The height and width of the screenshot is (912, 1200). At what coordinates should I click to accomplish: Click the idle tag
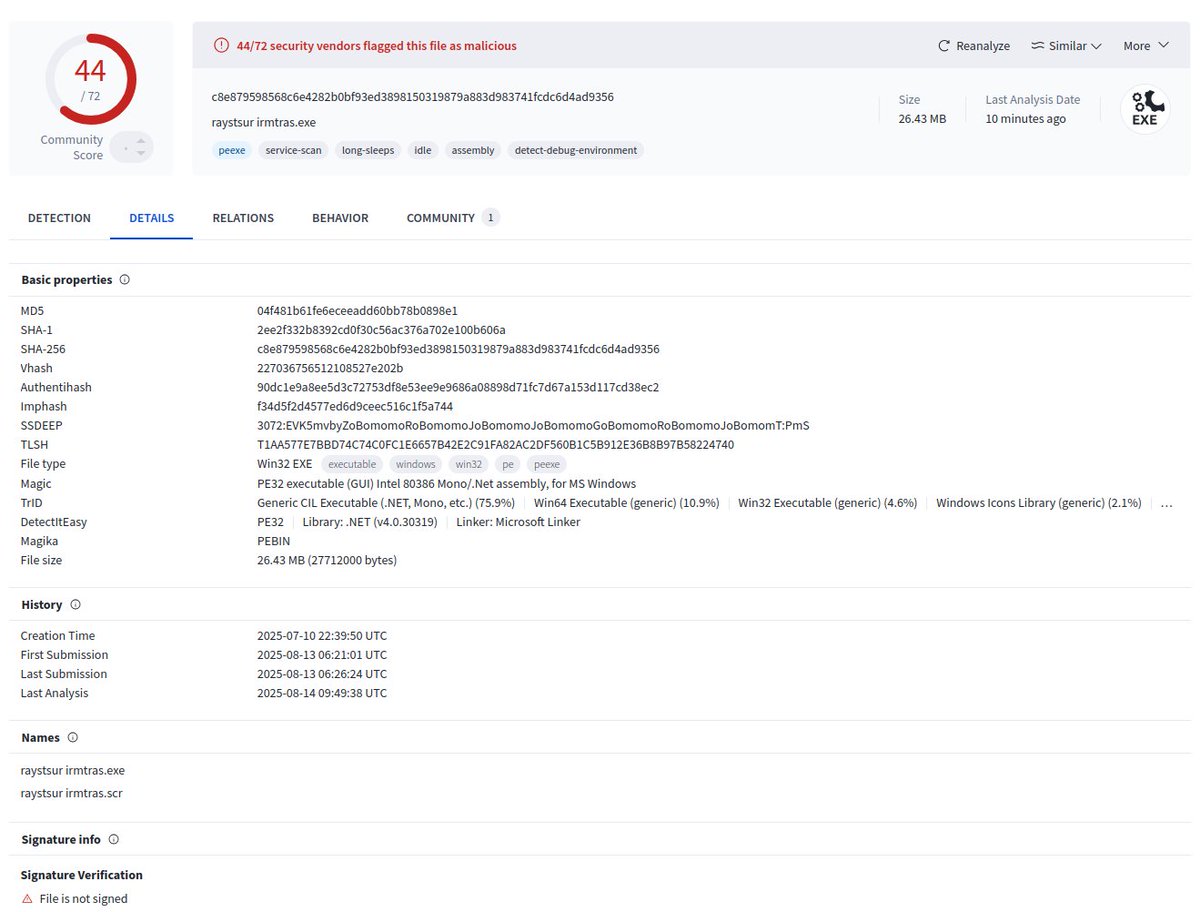(423, 150)
